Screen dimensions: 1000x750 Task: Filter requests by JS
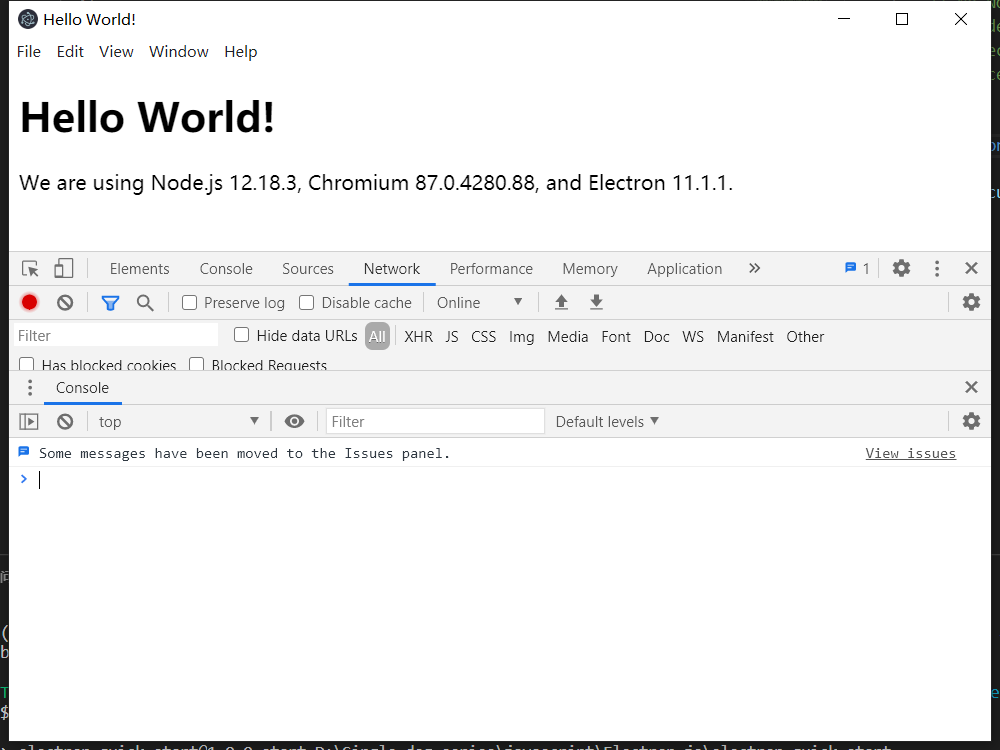pos(452,337)
